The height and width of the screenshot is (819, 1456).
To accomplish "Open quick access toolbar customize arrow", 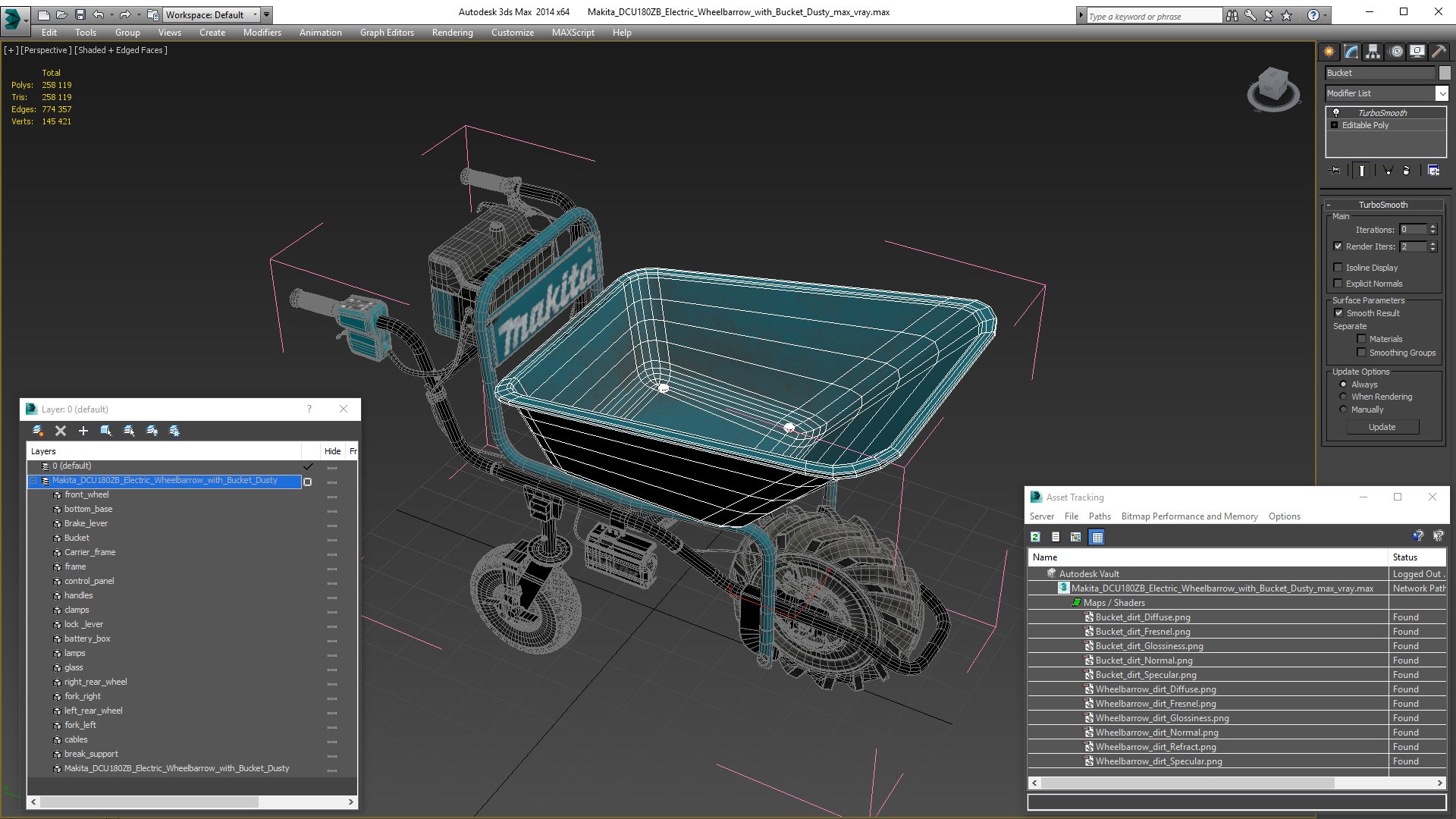I will pos(266,14).
